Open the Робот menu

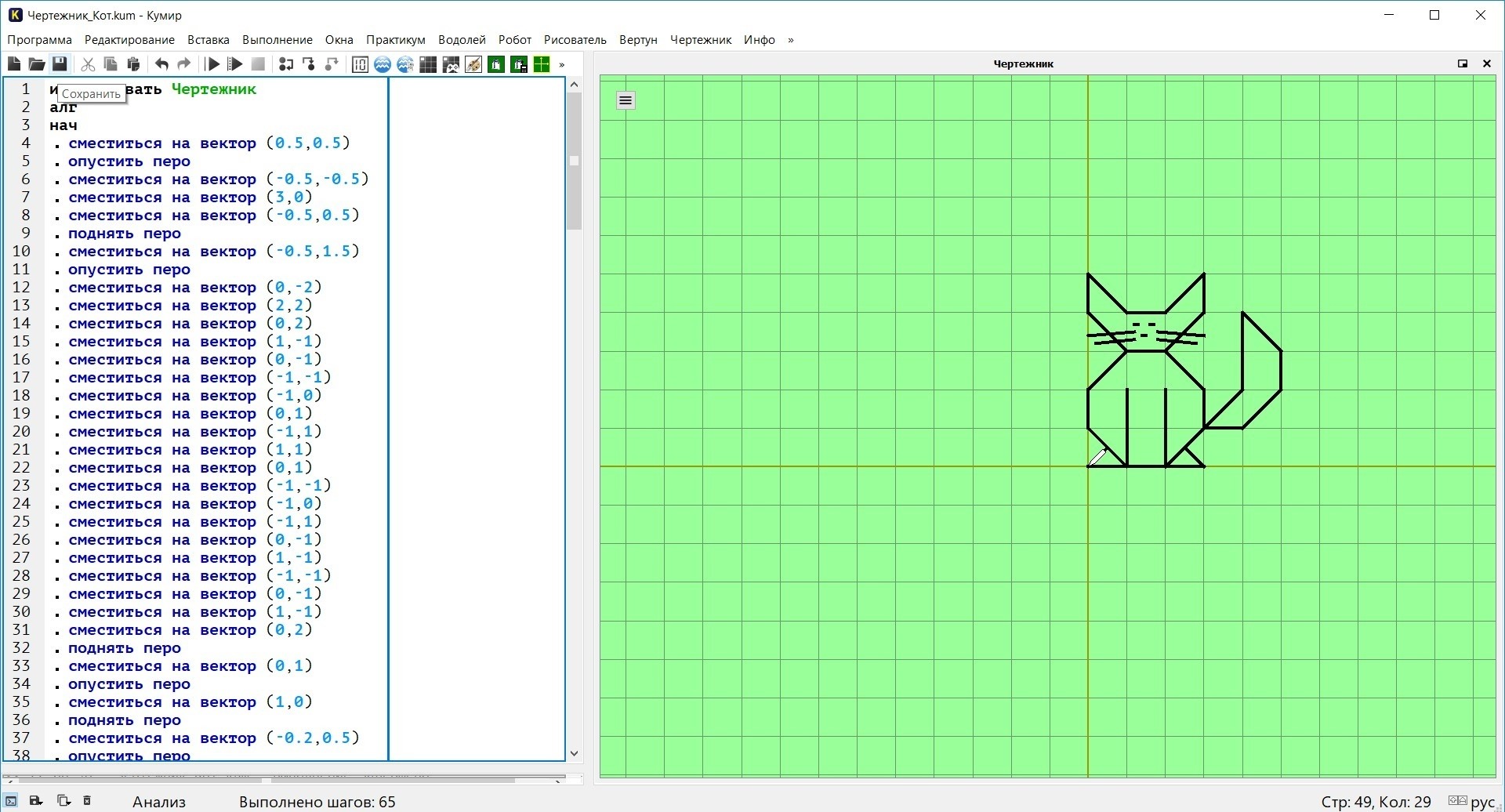(x=515, y=40)
